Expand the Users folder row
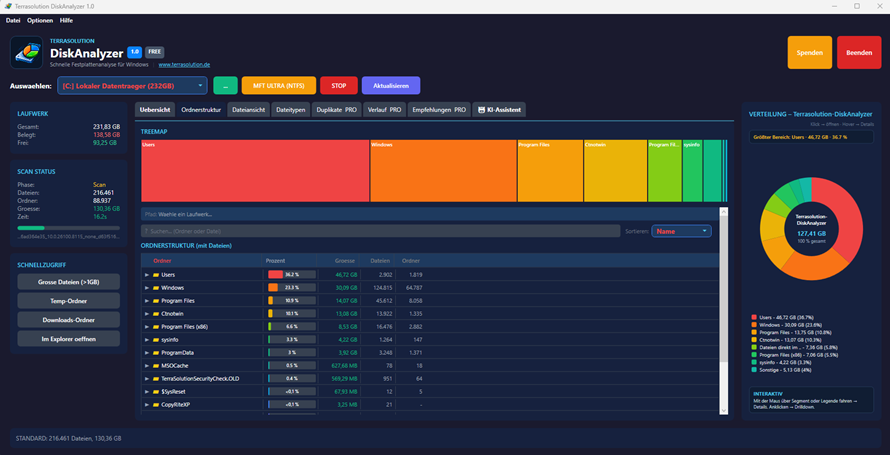Viewport: 890px width, 455px height. click(147, 275)
